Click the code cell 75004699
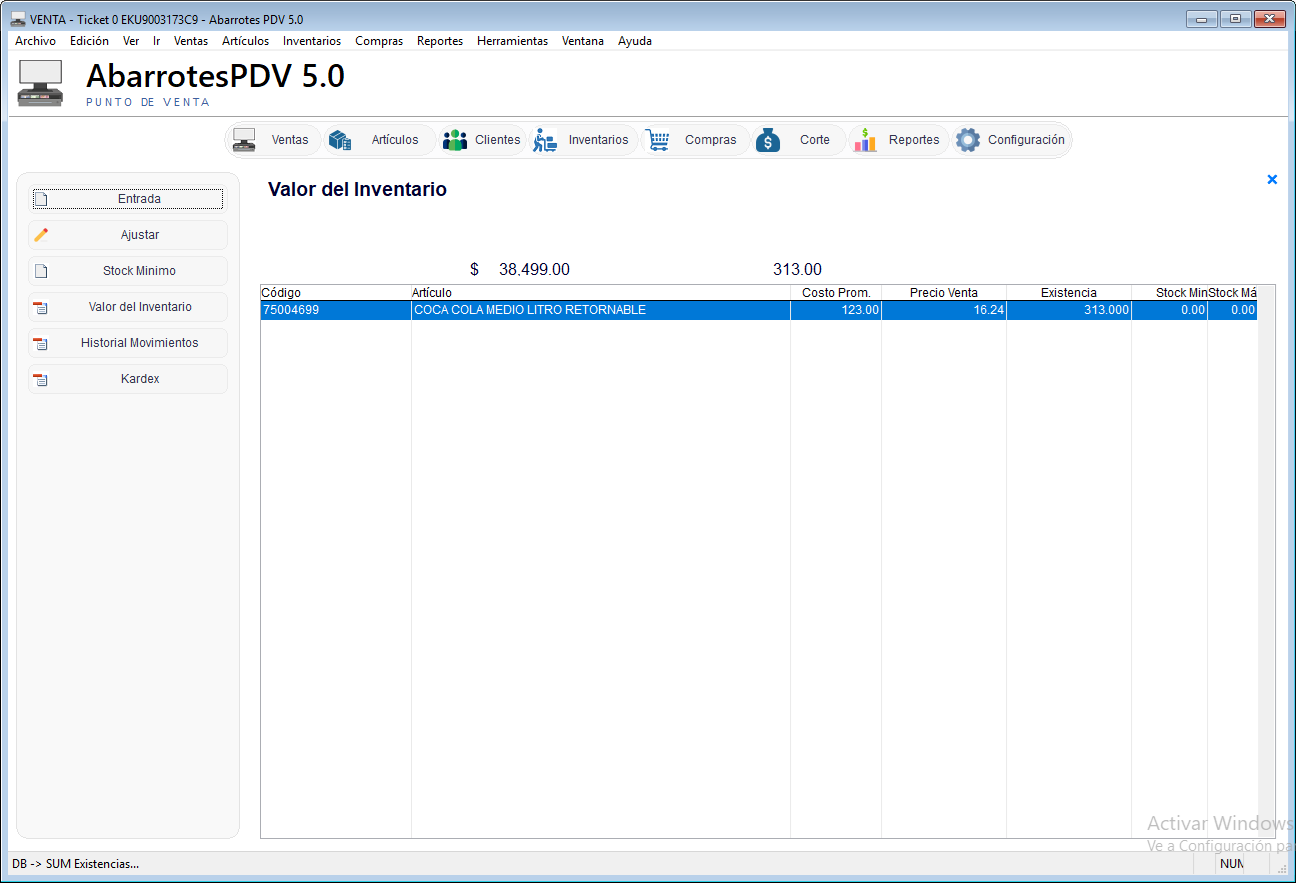The image size is (1296, 883). [x=336, y=310]
